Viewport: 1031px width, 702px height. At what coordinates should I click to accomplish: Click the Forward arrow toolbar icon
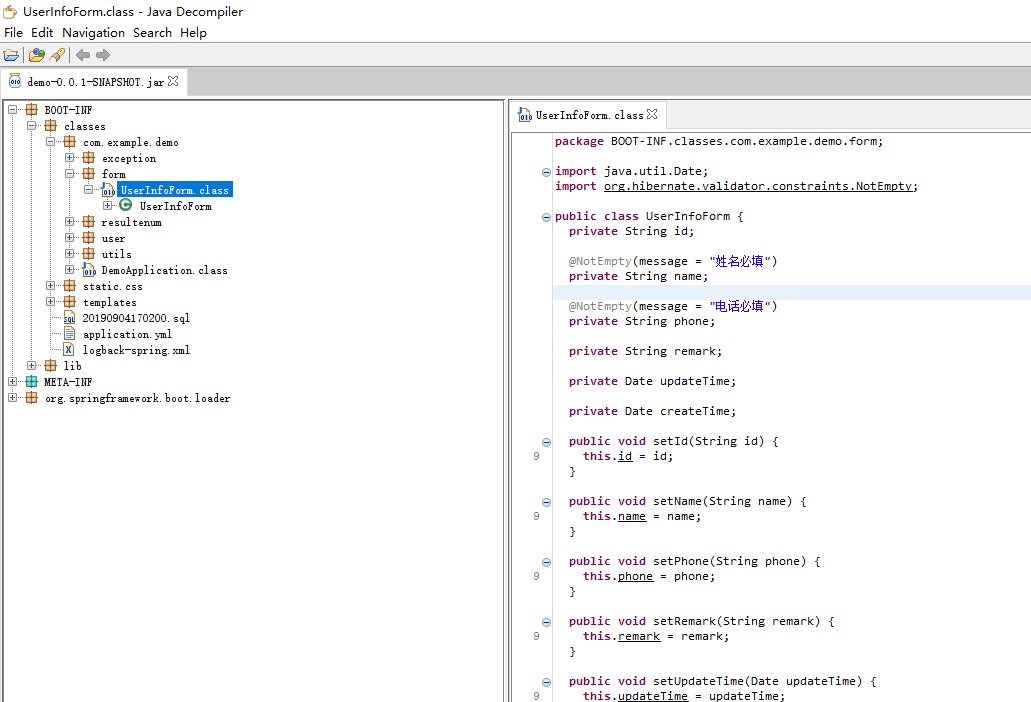103,55
